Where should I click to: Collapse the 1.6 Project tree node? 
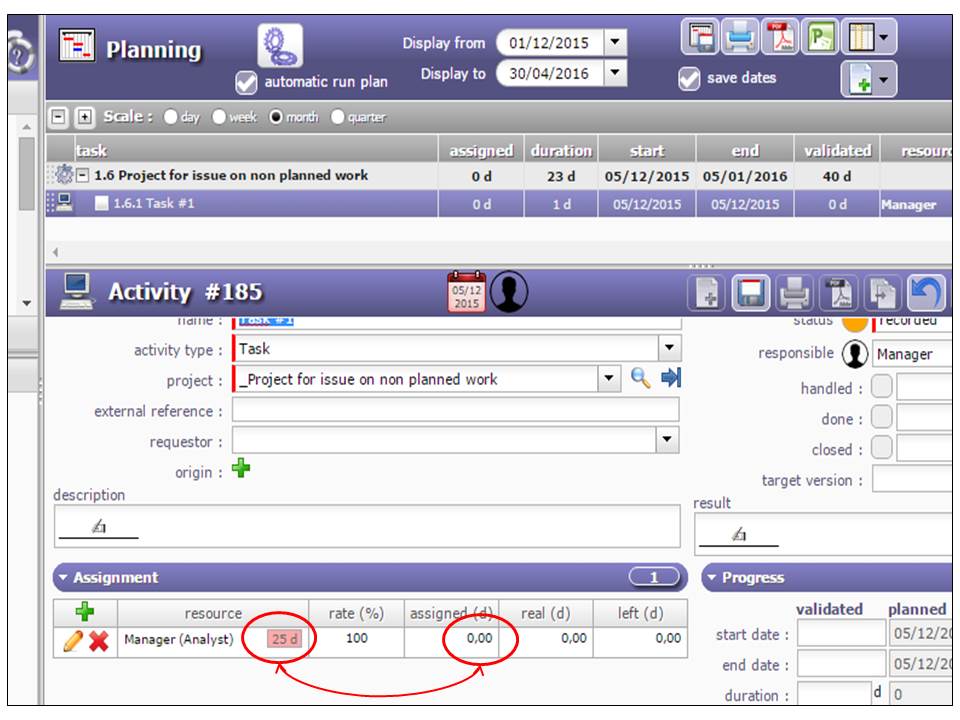(x=82, y=176)
